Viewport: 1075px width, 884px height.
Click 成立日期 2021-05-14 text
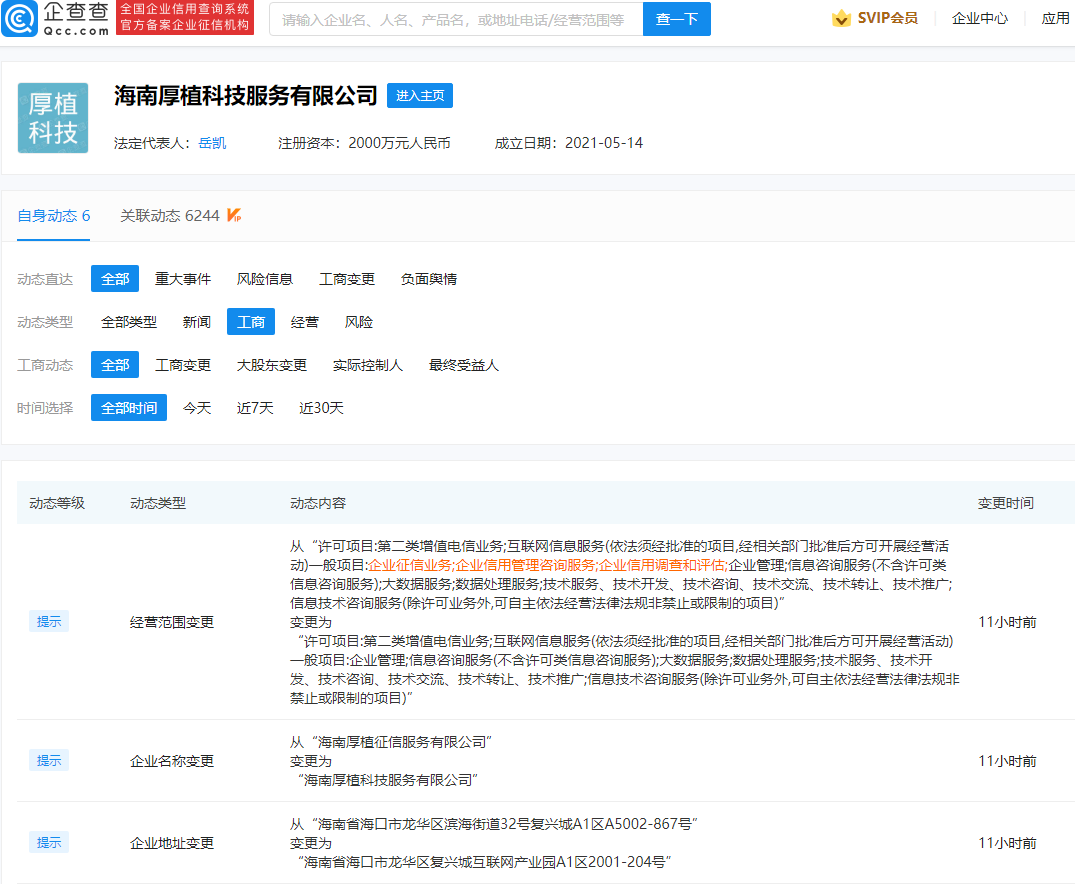569,143
